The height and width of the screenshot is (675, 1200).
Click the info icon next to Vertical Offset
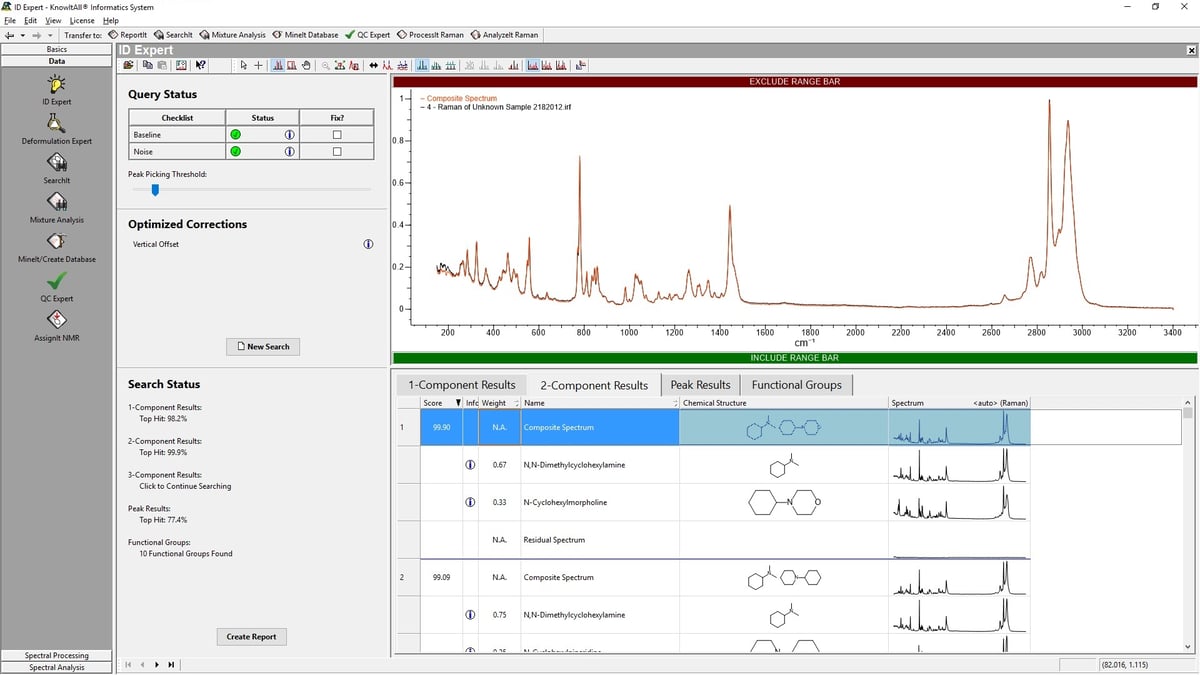click(x=368, y=243)
